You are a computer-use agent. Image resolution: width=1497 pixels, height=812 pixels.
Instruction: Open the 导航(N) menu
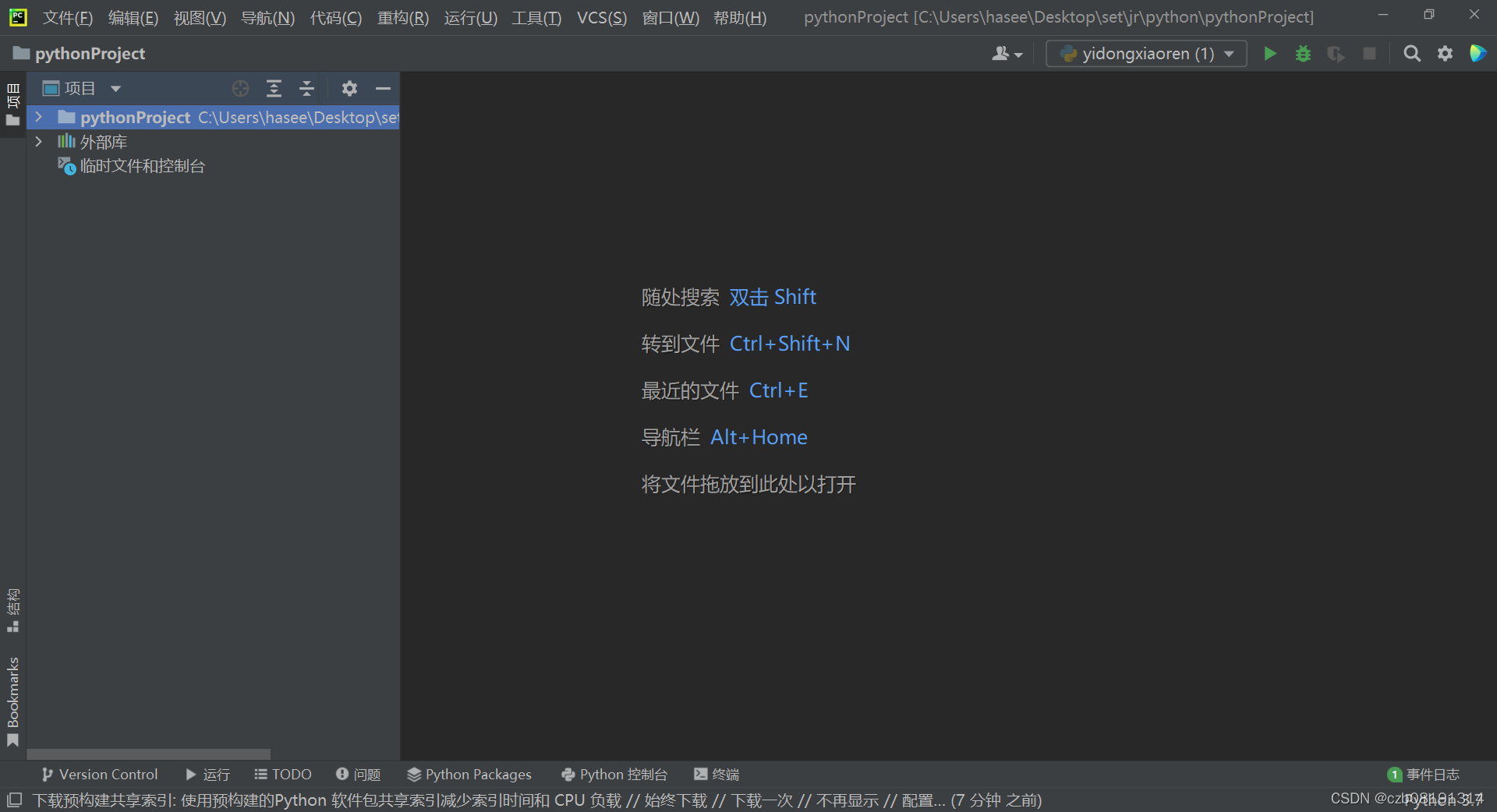click(x=267, y=17)
